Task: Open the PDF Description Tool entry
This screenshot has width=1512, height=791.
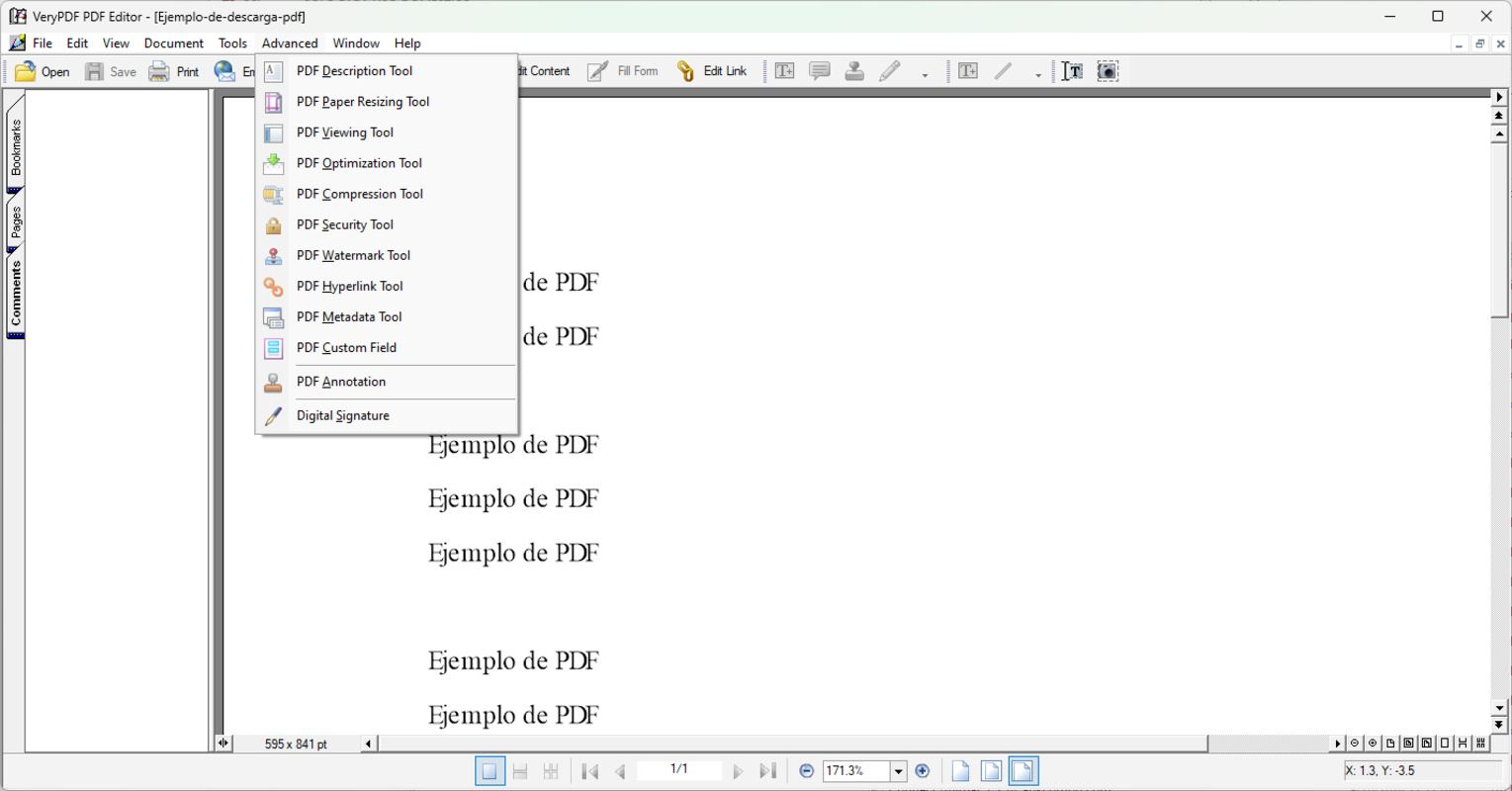Action: (x=386, y=71)
